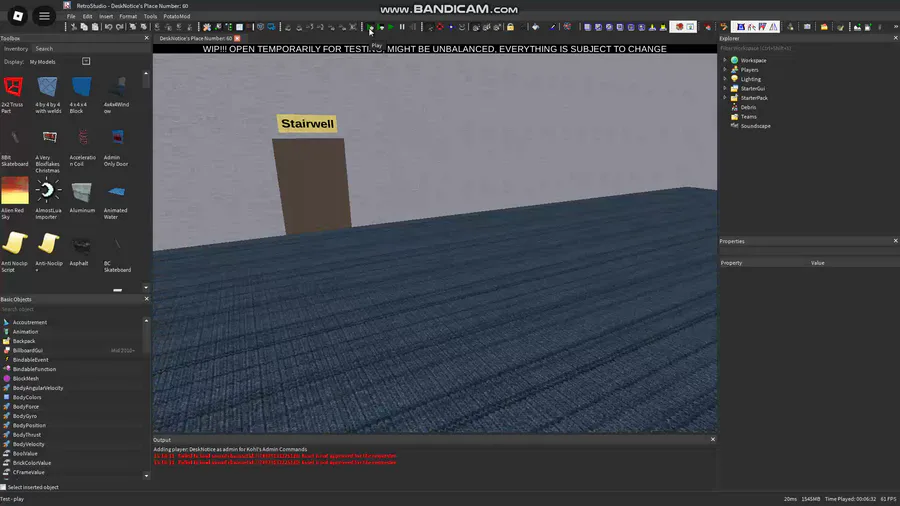Screen dimensions: 900x506
Task: Open the PotatoMod menu
Action: click(x=177, y=17)
